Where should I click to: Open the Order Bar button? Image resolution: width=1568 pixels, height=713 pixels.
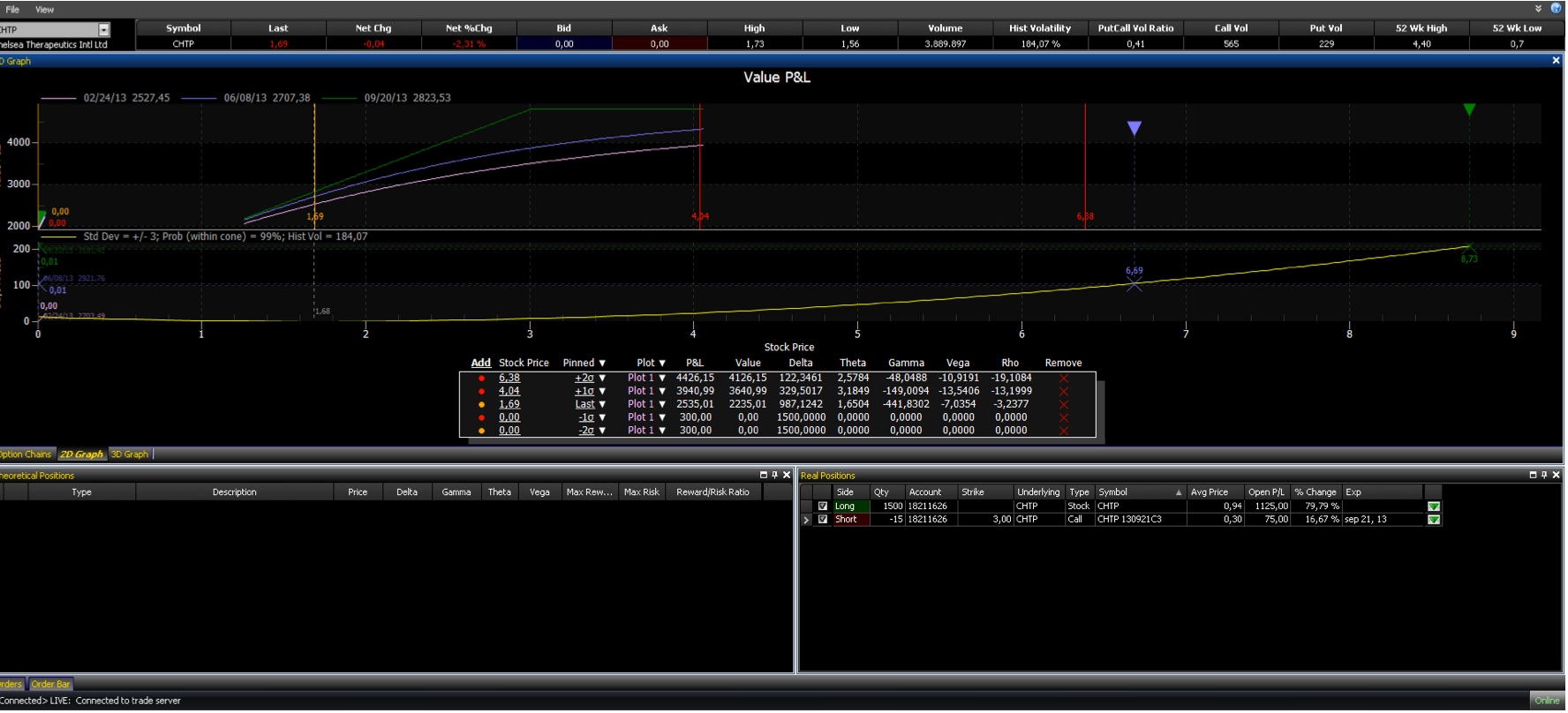[x=50, y=686]
